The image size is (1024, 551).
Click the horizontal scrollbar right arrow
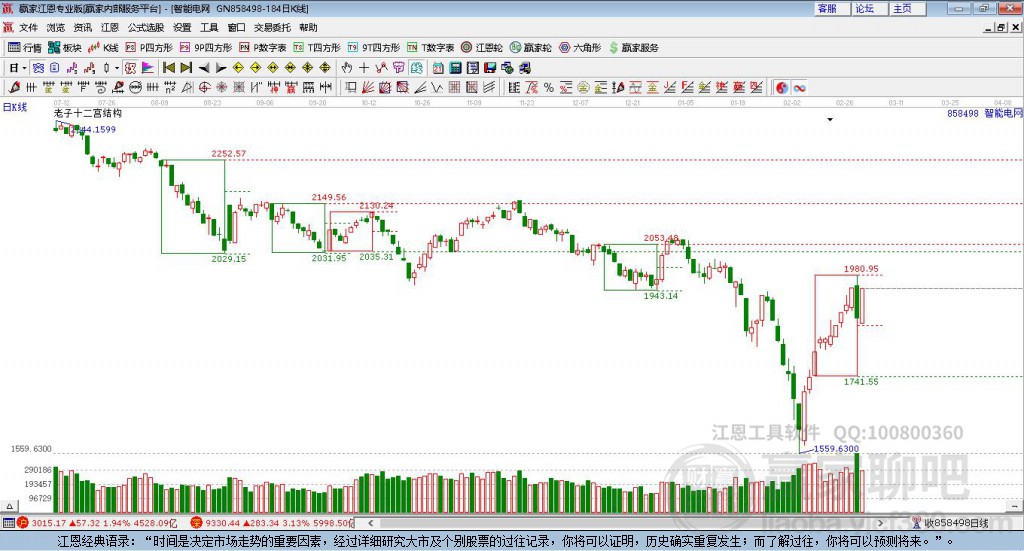[x=880, y=523]
